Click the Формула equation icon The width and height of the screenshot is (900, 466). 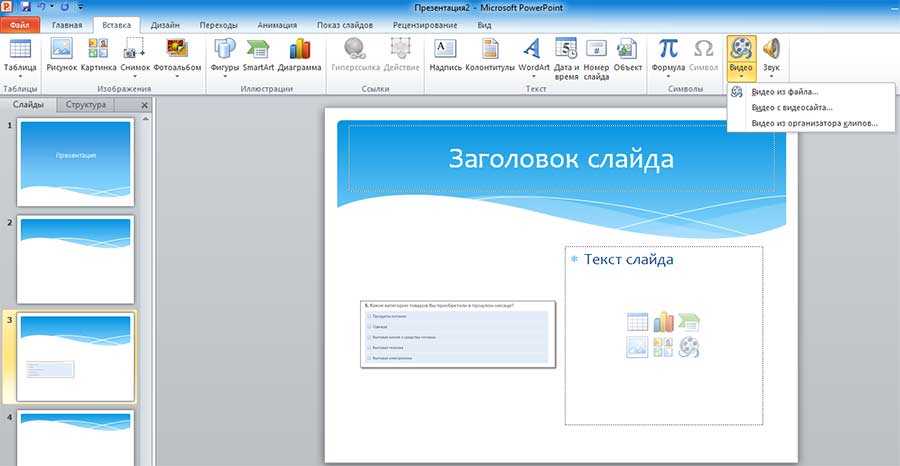pyautogui.click(x=668, y=48)
